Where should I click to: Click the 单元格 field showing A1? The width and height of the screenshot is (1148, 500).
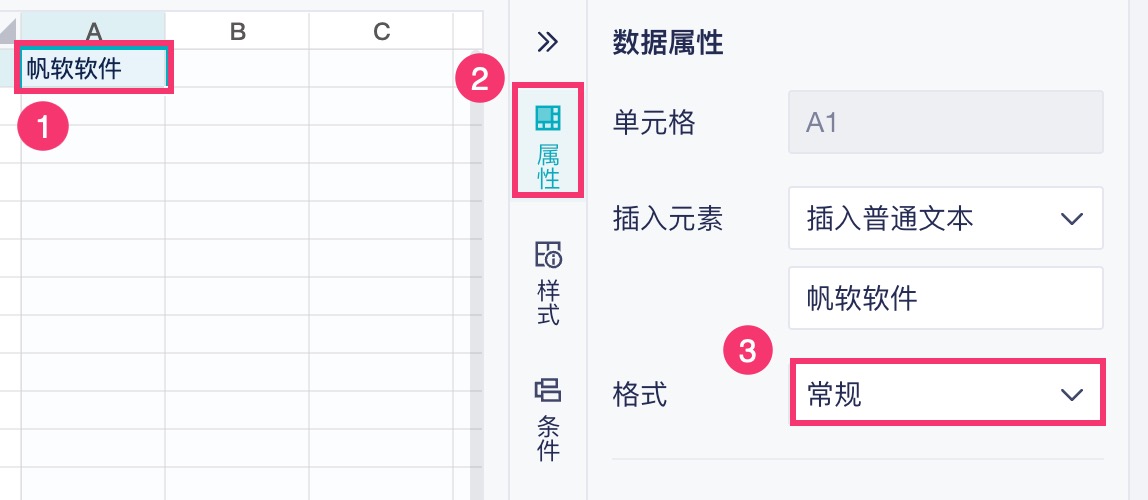coord(945,122)
